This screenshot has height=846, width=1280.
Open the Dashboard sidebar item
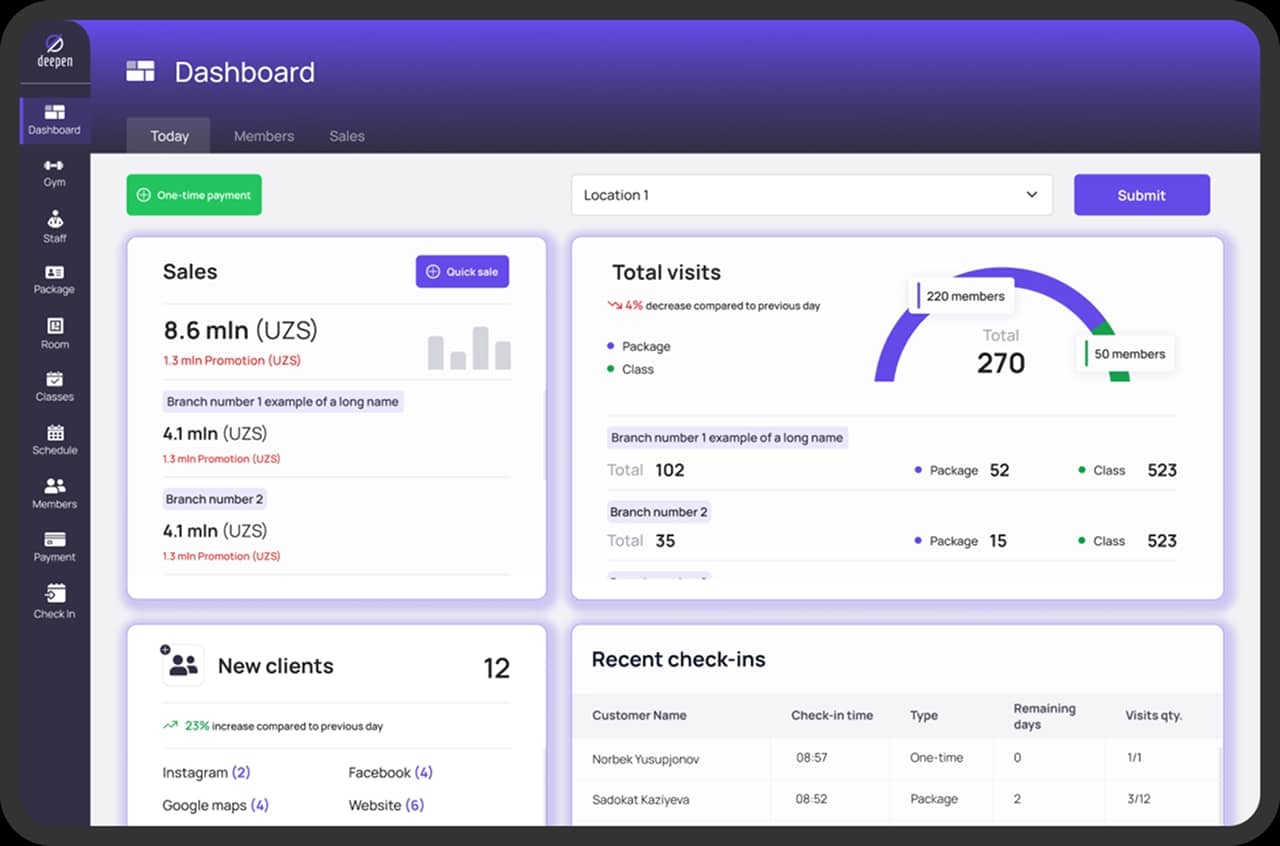55,120
